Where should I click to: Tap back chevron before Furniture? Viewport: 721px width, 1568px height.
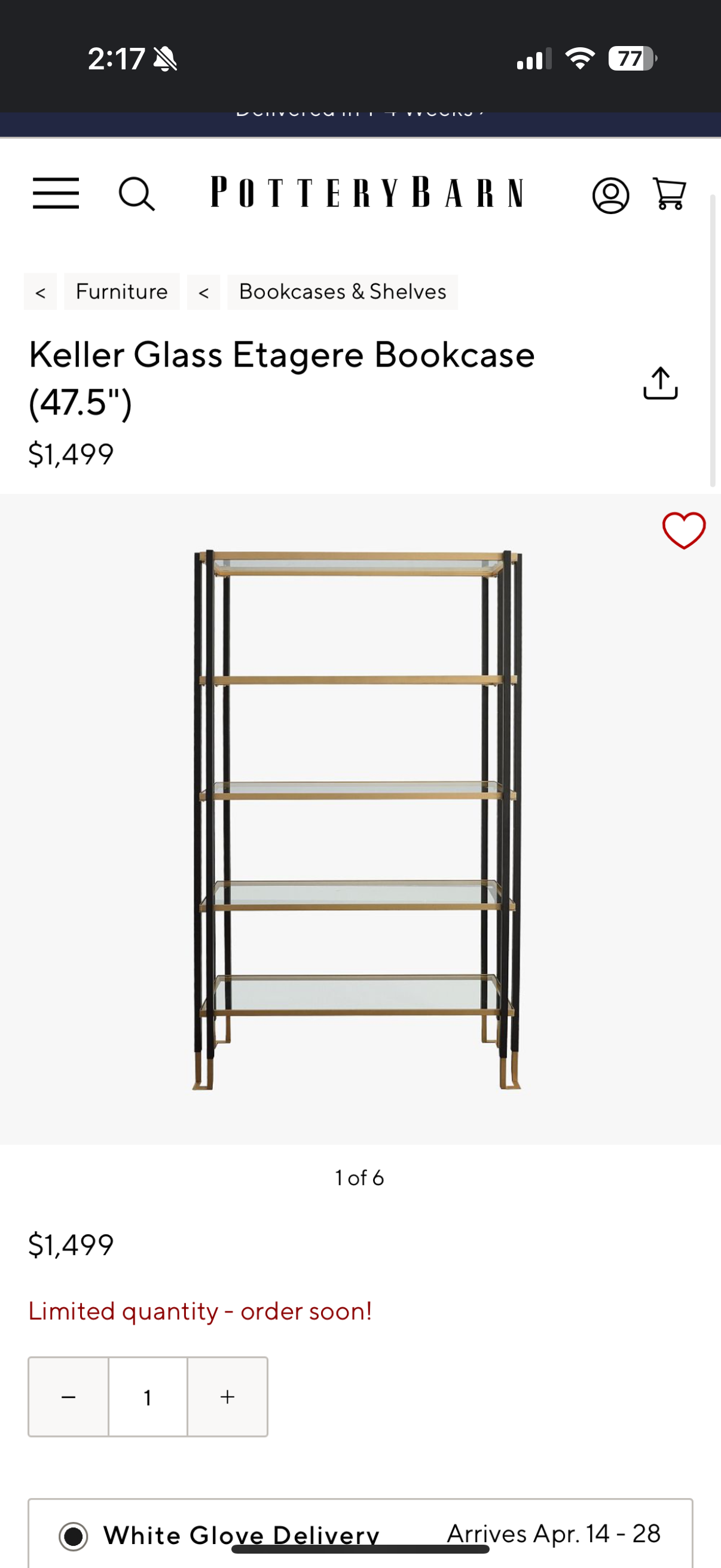pyautogui.click(x=41, y=292)
